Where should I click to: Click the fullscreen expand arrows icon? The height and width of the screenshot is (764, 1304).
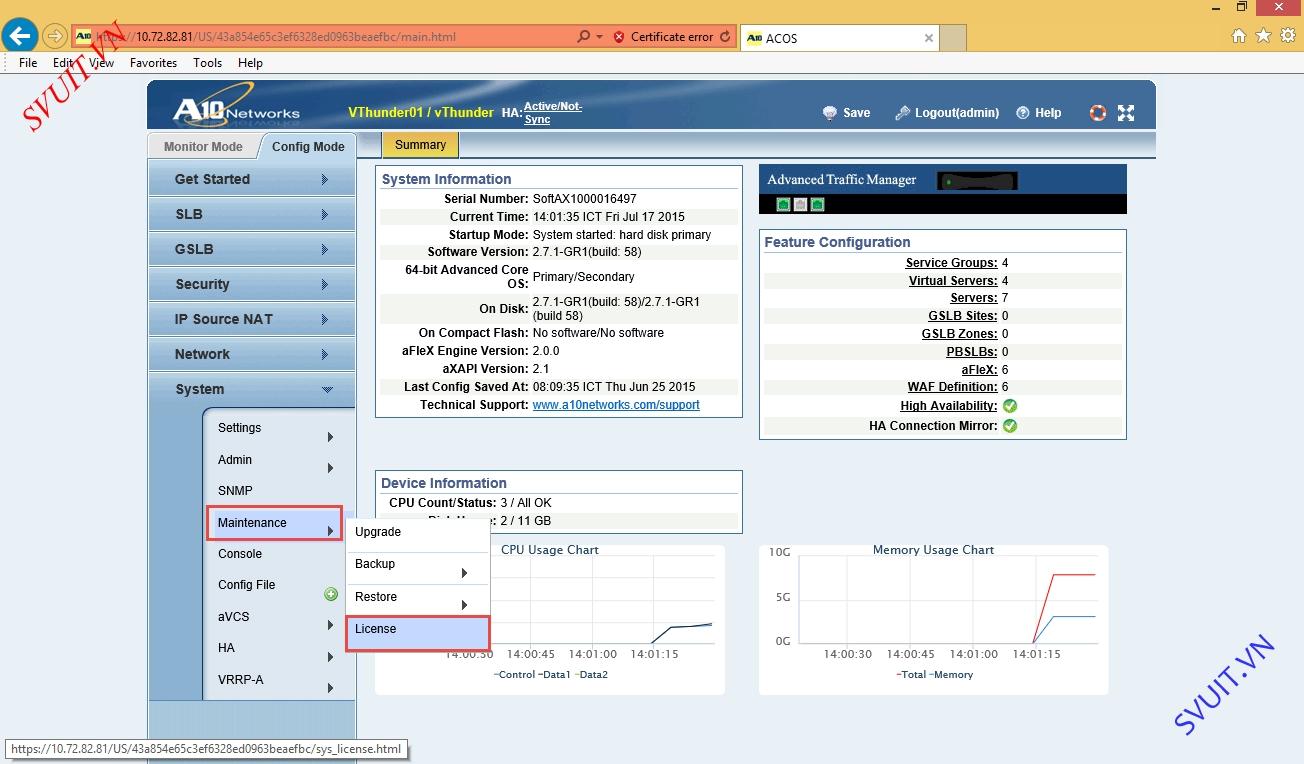coord(1126,113)
